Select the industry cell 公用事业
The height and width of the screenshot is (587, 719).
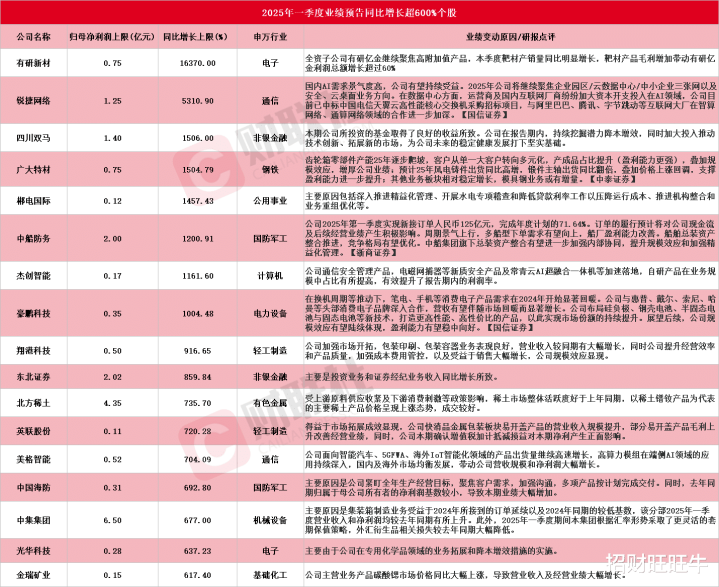coord(270,200)
